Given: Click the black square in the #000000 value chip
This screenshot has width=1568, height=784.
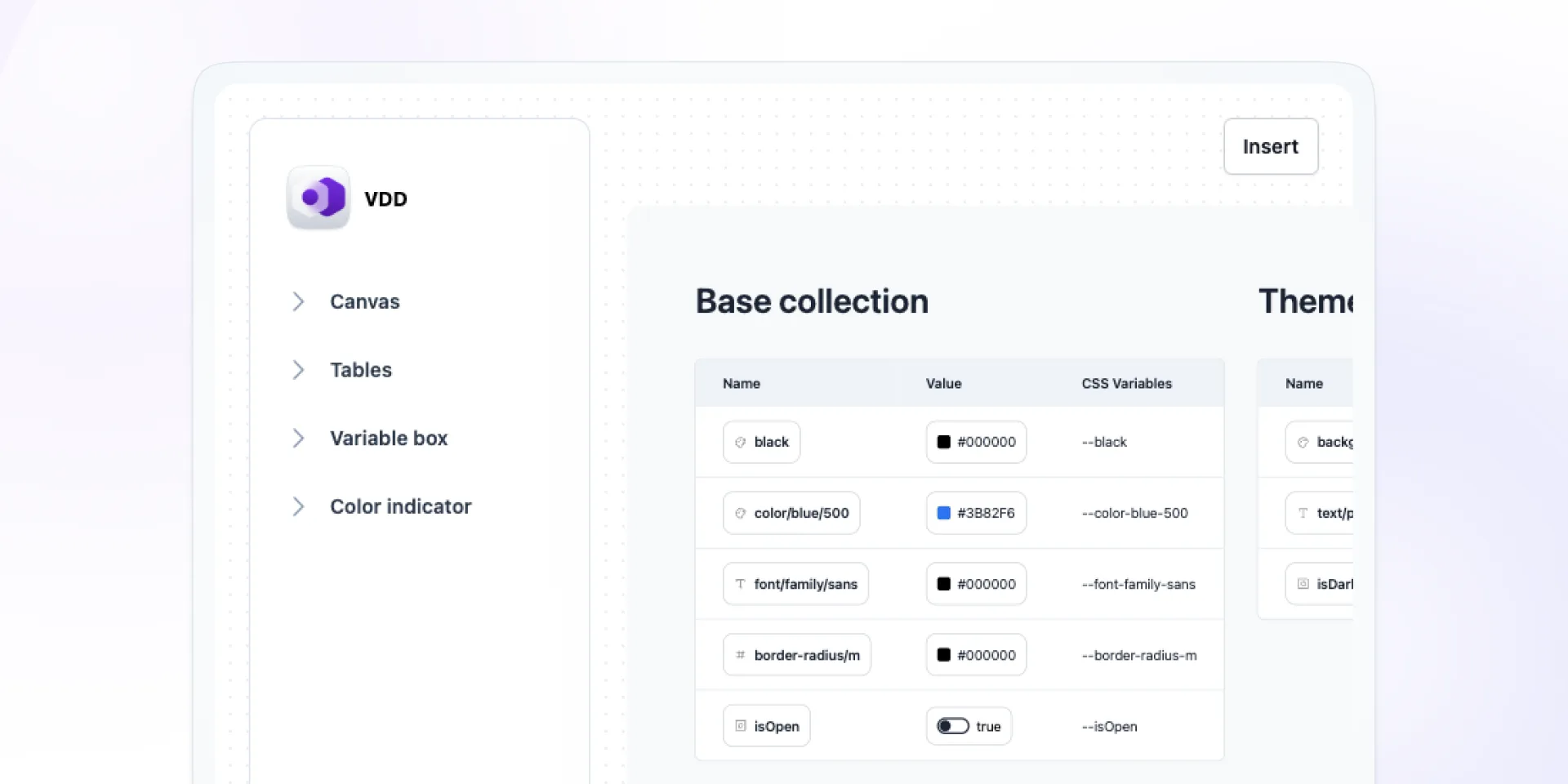Looking at the screenshot, I should [944, 442].
